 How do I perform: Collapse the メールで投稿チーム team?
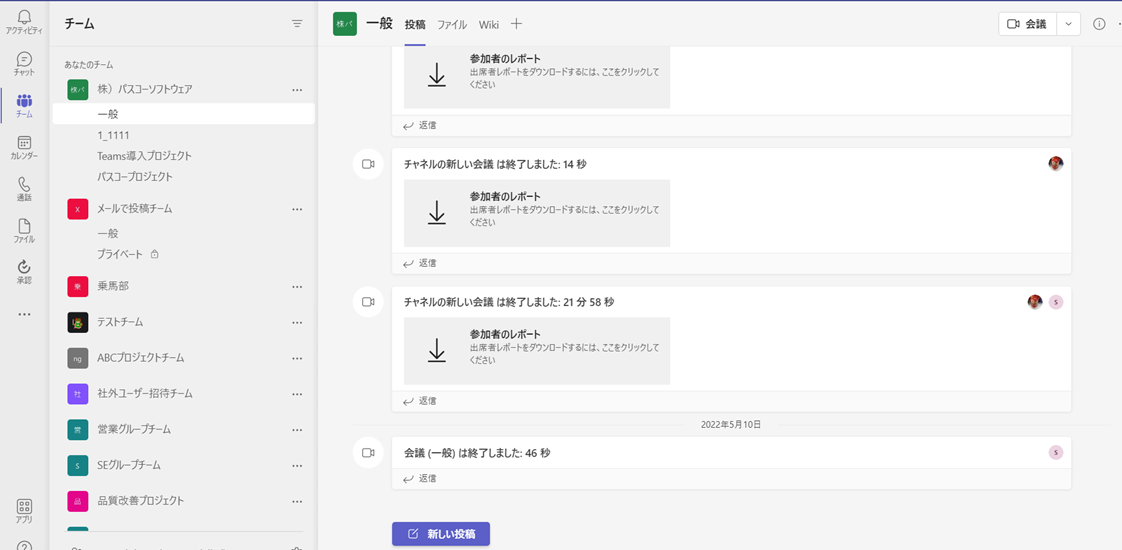135,209
